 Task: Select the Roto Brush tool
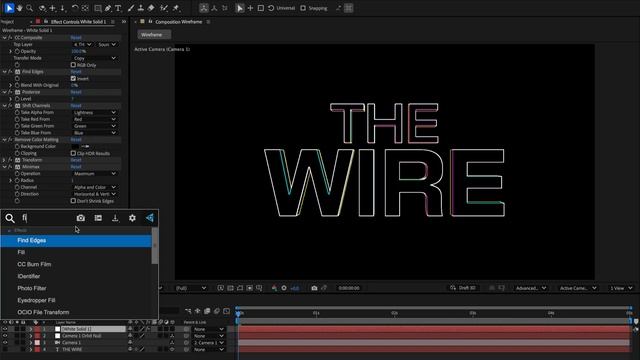164,8
